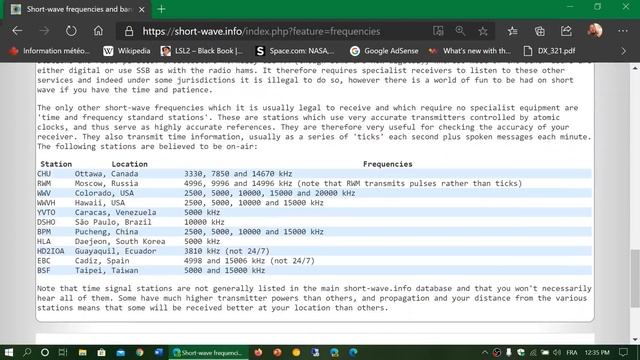Select 'Moscow, Russia' location text

click(x=107, y=183)
